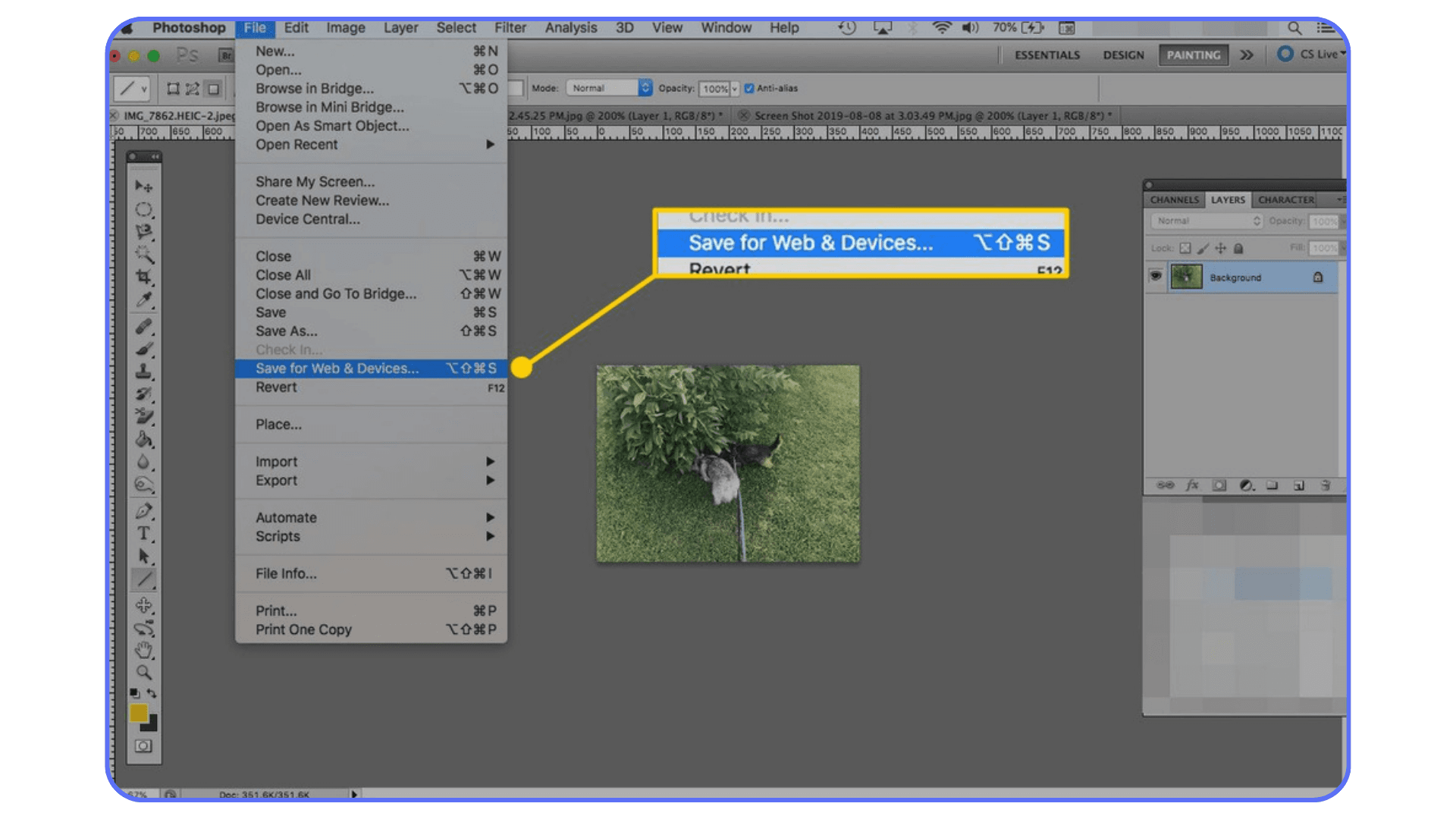Select the Eyedropper tool
1456x819 pixels.
144,300
